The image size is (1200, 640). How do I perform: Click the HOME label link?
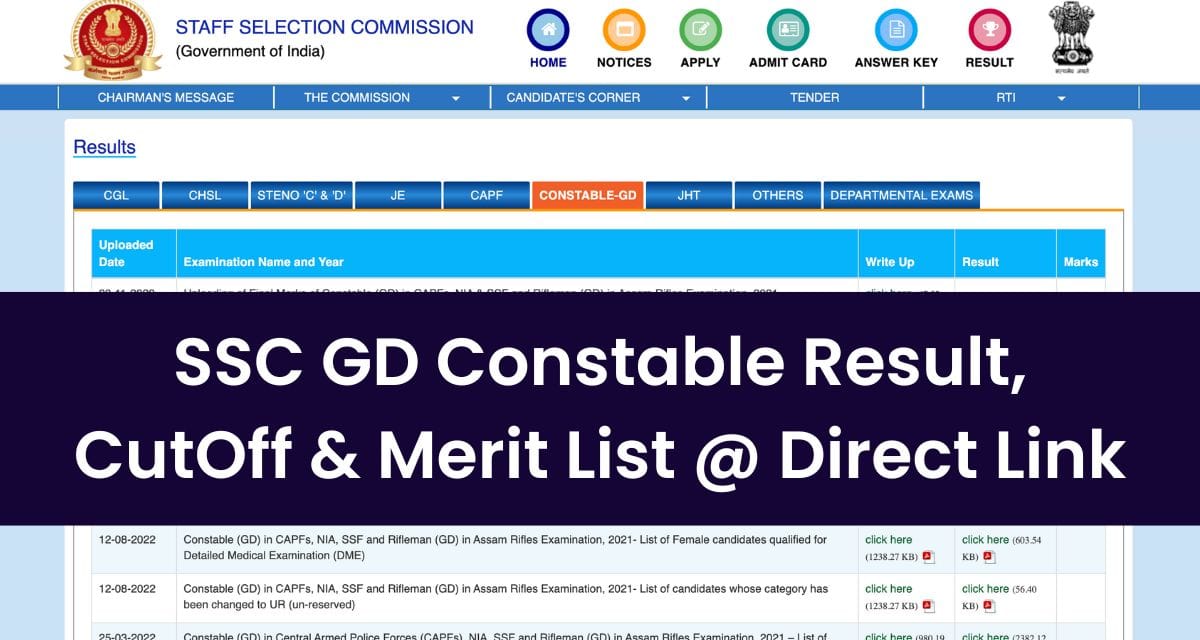(x=548, y=62)
